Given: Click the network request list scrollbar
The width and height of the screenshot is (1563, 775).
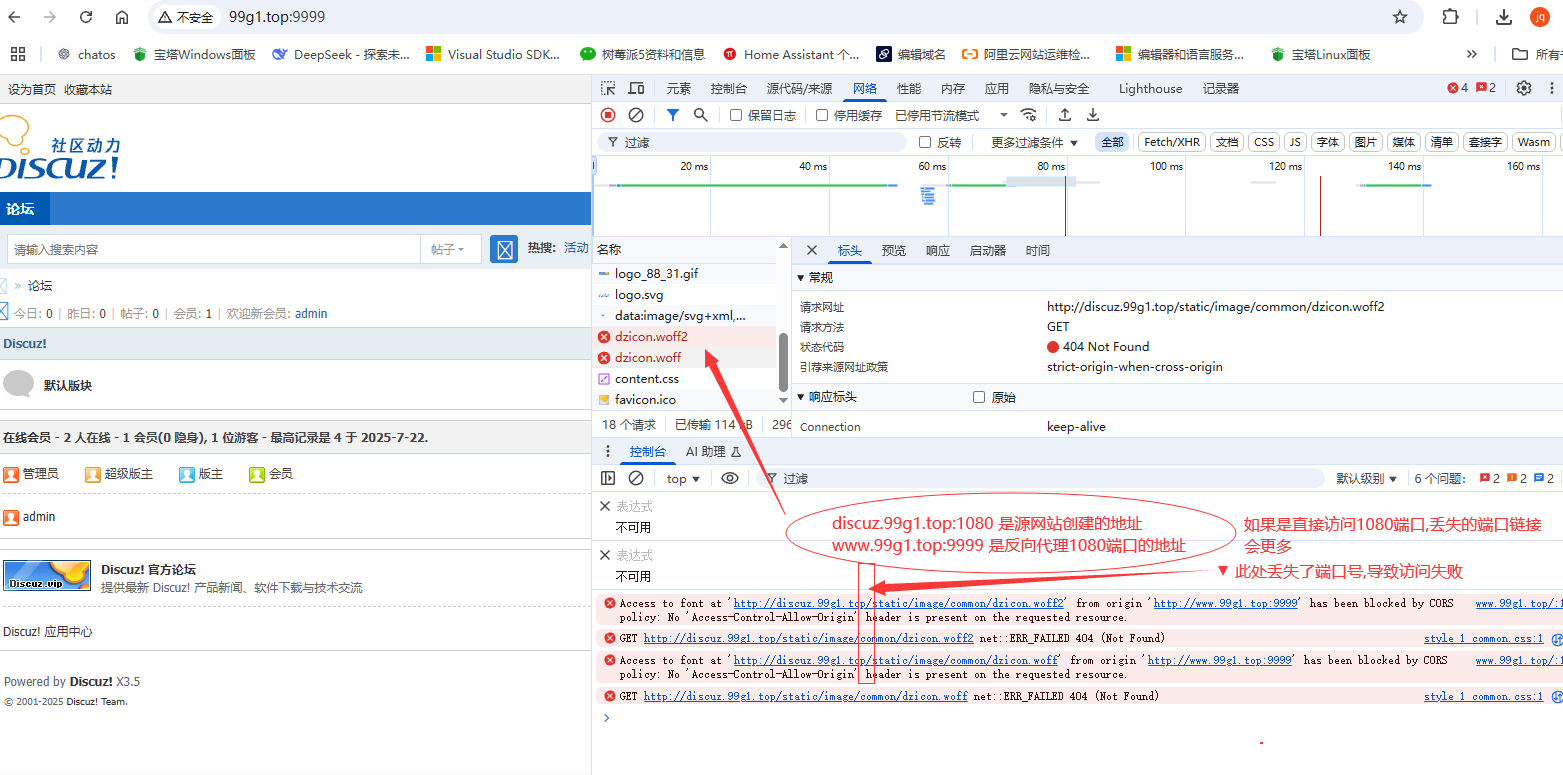Looking at the screenshot, I should pyautogui.click(x=783, y=362).
